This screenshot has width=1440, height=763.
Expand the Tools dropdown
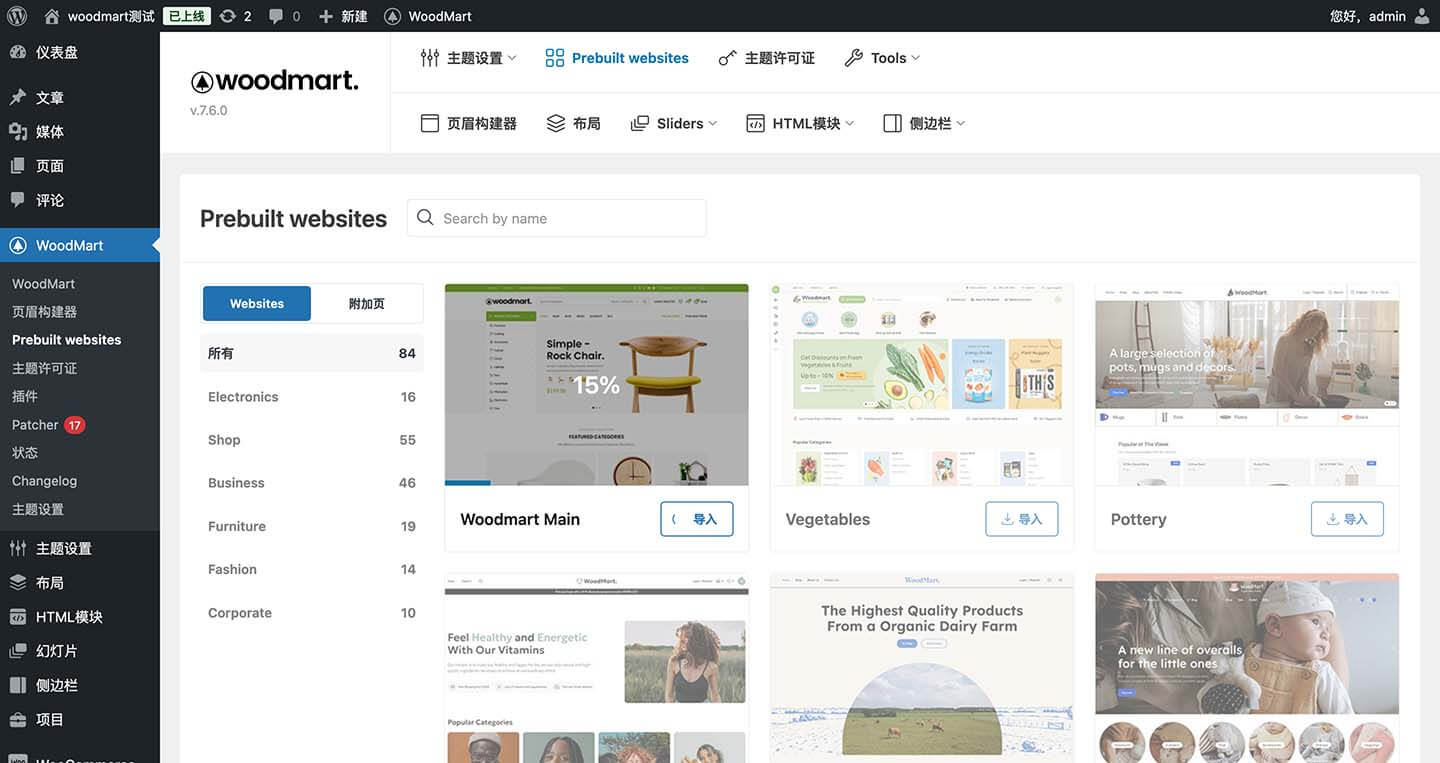point(882,58)
